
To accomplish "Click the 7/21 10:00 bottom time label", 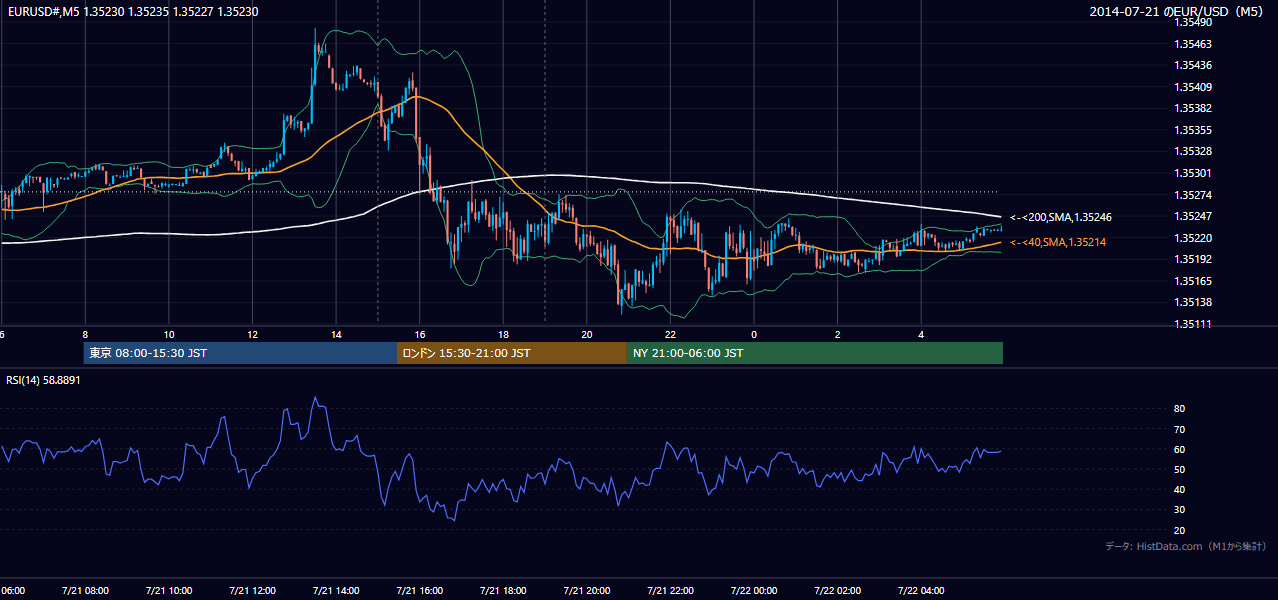I will point(169,590).
